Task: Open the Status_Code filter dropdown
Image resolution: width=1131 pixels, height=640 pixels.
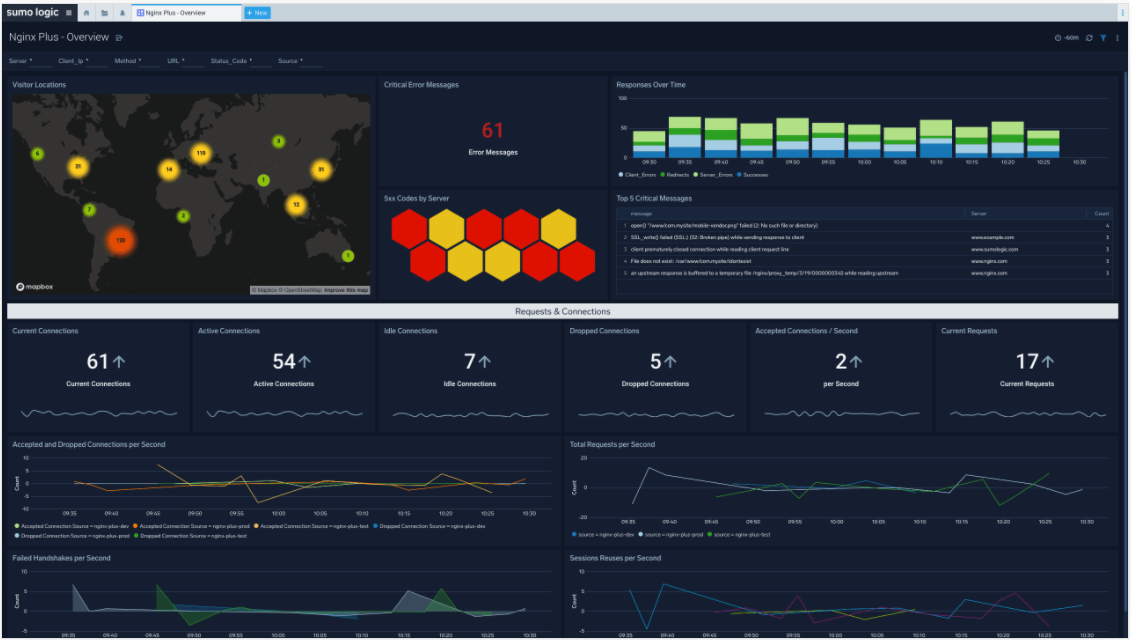Action: click(240, 61)
